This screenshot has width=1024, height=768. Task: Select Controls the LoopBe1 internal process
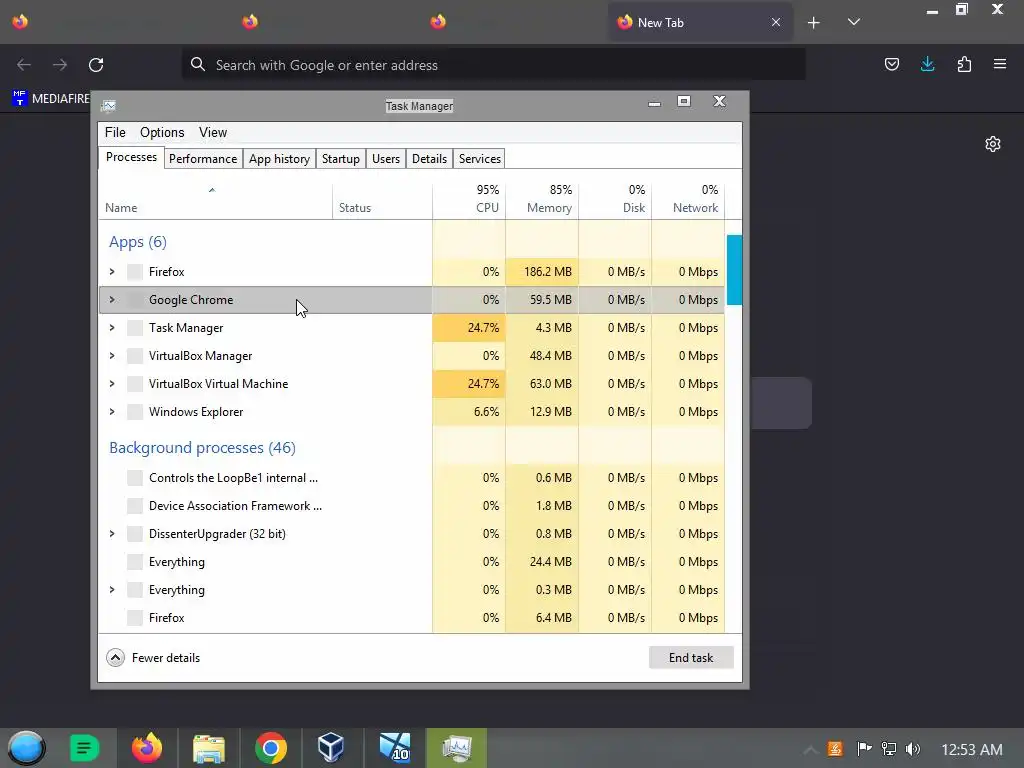click(x=233, y=477)
